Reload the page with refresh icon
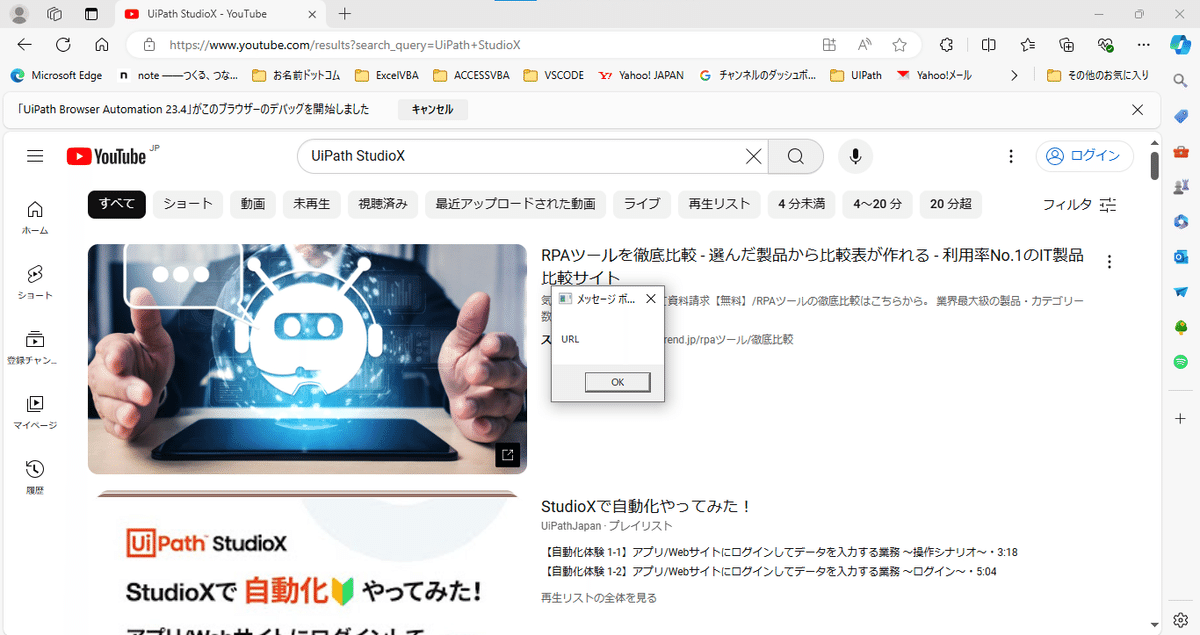This screenshot has height=635, width=1200. point(63,45)
